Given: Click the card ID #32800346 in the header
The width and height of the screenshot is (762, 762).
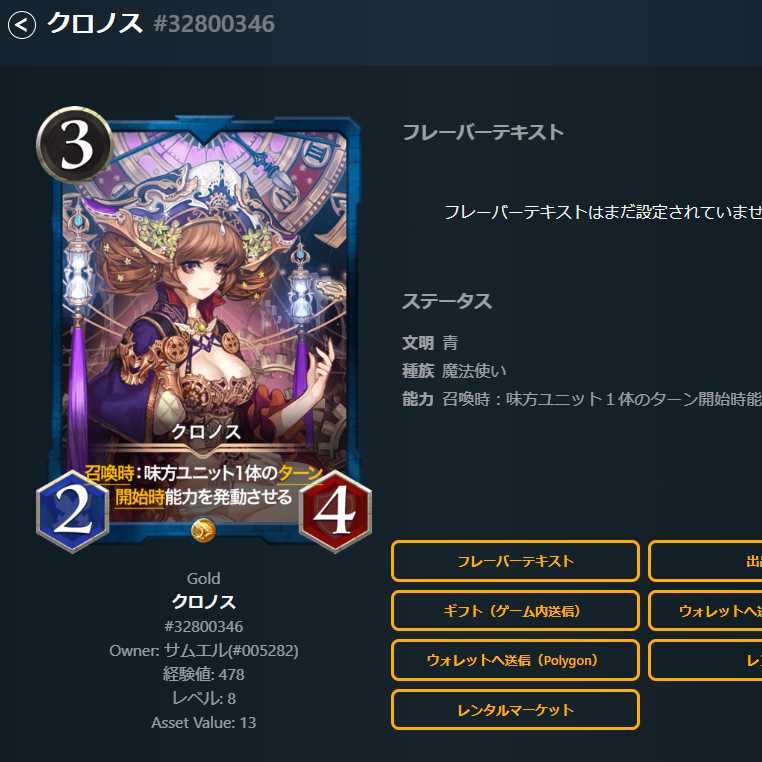Looking at the screenshot, I should (x=214, y=24).
